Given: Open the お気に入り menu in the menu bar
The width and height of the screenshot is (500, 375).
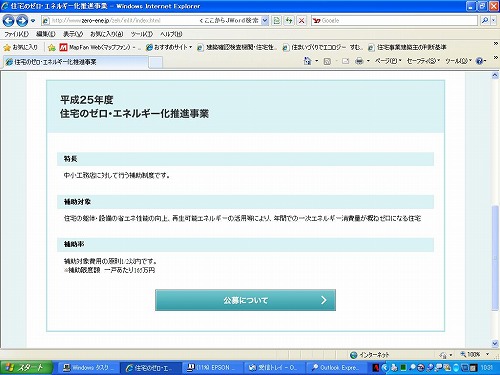Looking at the screenshot, I should pos(107,34).
